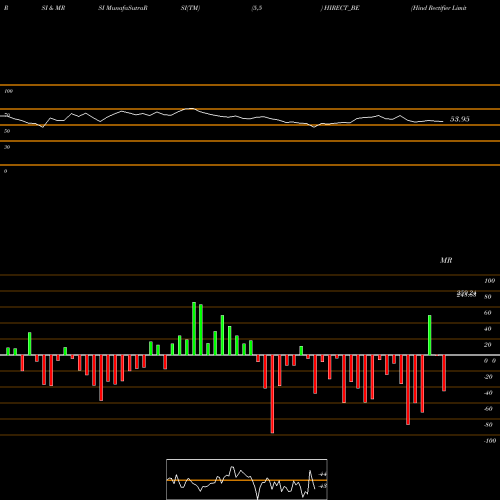Click the RSI value 53.95 label
The height and width of the screenshot is (500, 500).
coord(460,119)
